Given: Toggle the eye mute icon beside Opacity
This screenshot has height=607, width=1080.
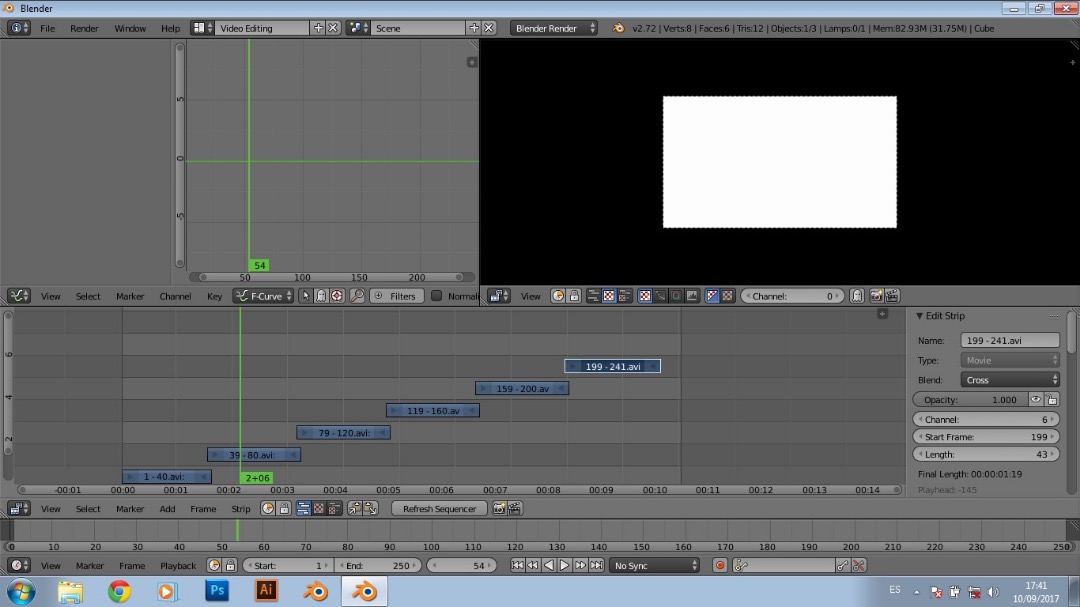Looking at the screenshot, I should (x=1036, y=399).
